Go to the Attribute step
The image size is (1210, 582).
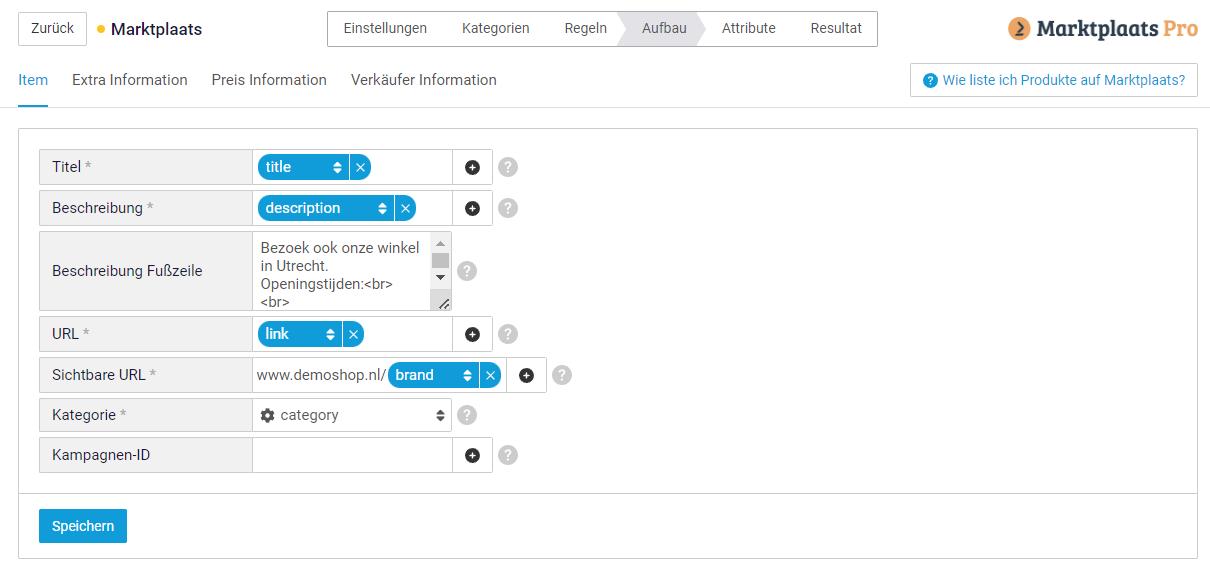tap(748, 28)
